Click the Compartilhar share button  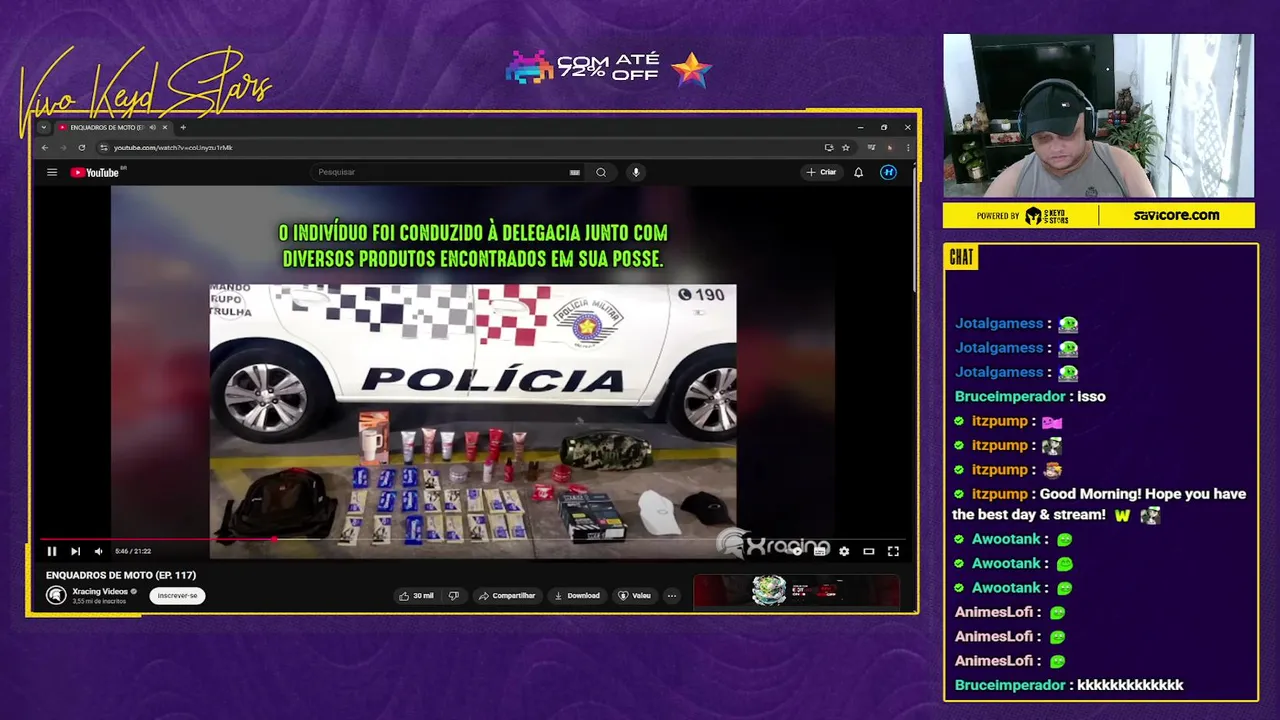[507, 596]
